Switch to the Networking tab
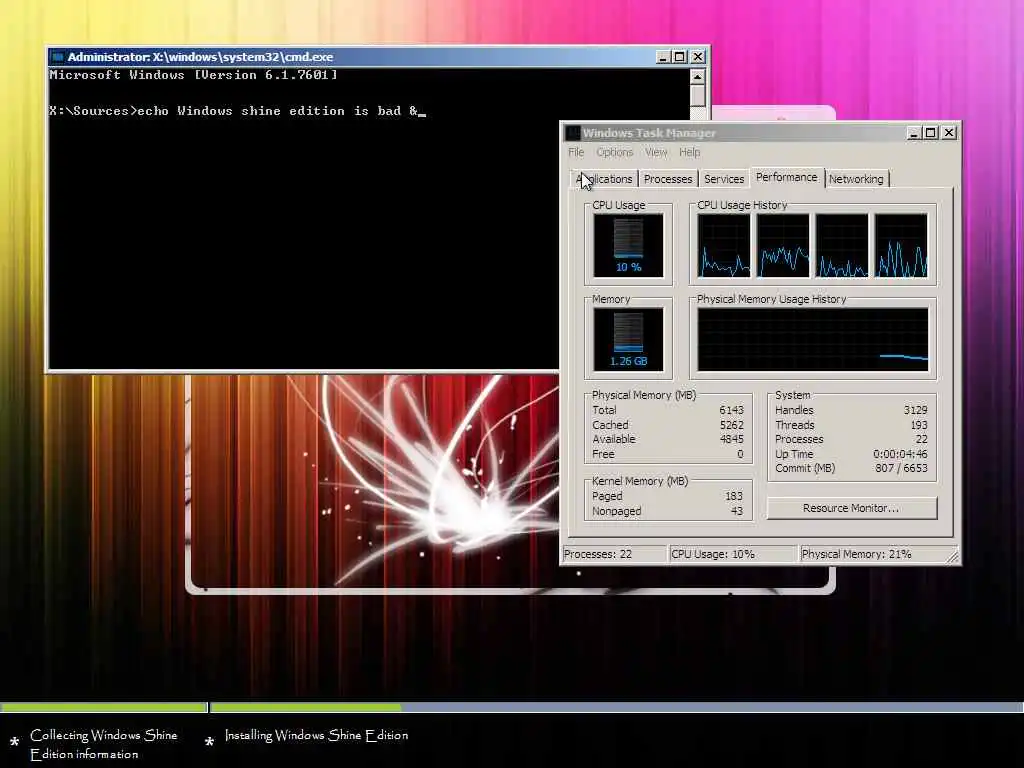The height and width of the screenshot is (768, 1024). [x=856, y=179]
